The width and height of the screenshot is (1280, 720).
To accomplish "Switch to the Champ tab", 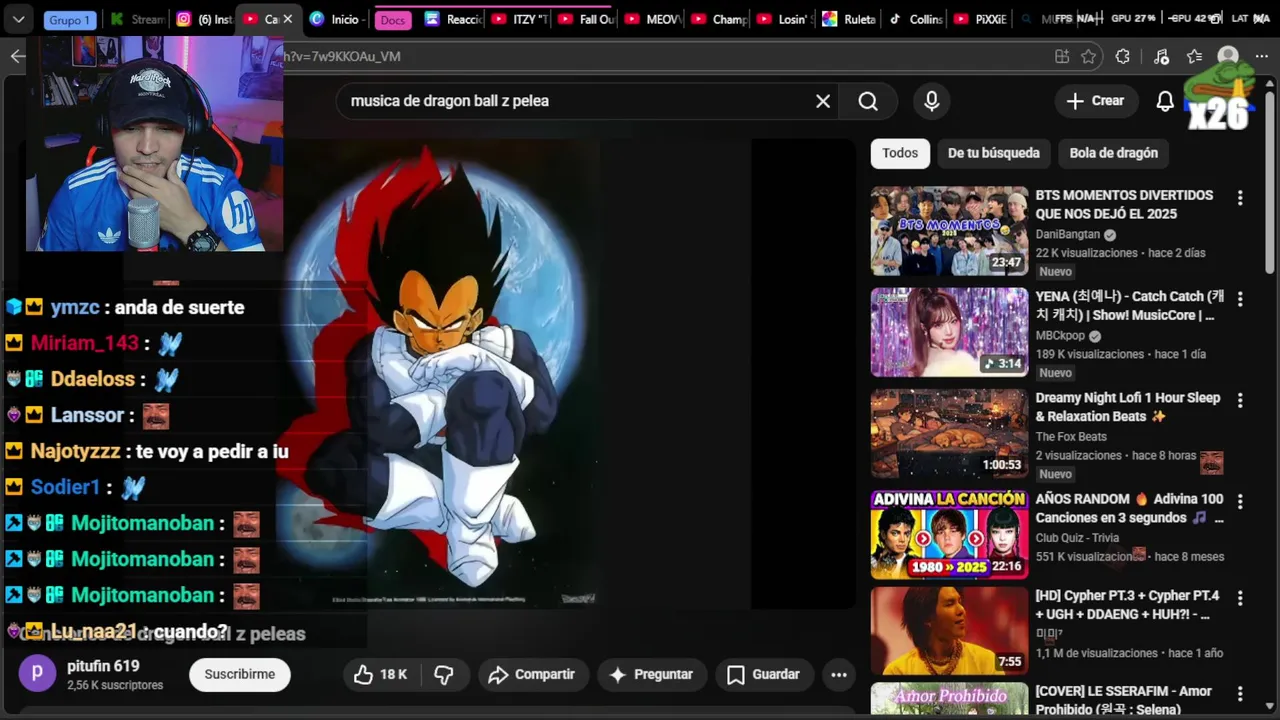I will [x=718, y=19].
